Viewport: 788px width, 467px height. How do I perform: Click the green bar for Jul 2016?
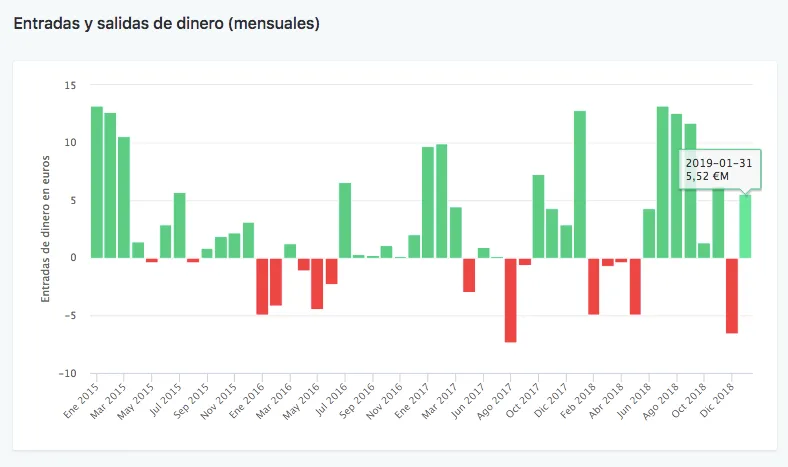[x=345, y=220]
